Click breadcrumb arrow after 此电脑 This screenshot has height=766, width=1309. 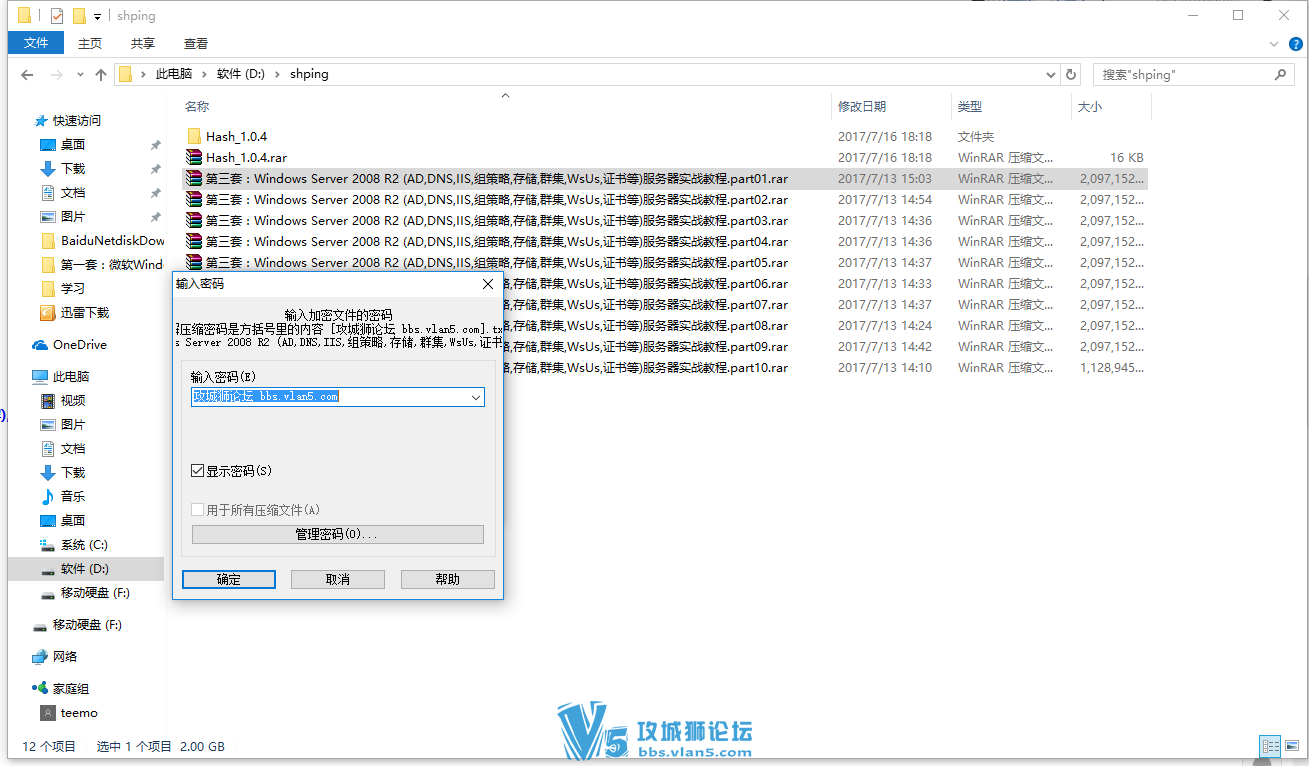pos(204,75)
